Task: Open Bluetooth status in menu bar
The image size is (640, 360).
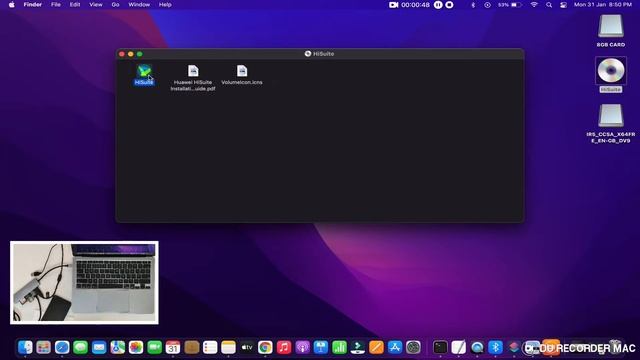Action: click(473, 5)
